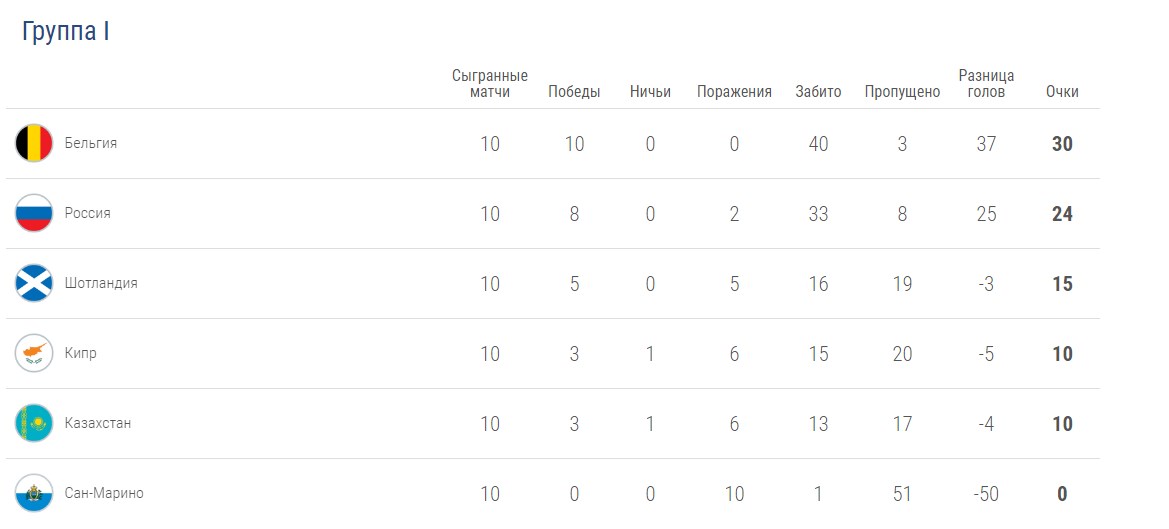Click the Belgium flag icon
1169x529 pixels.
(34, 143)
